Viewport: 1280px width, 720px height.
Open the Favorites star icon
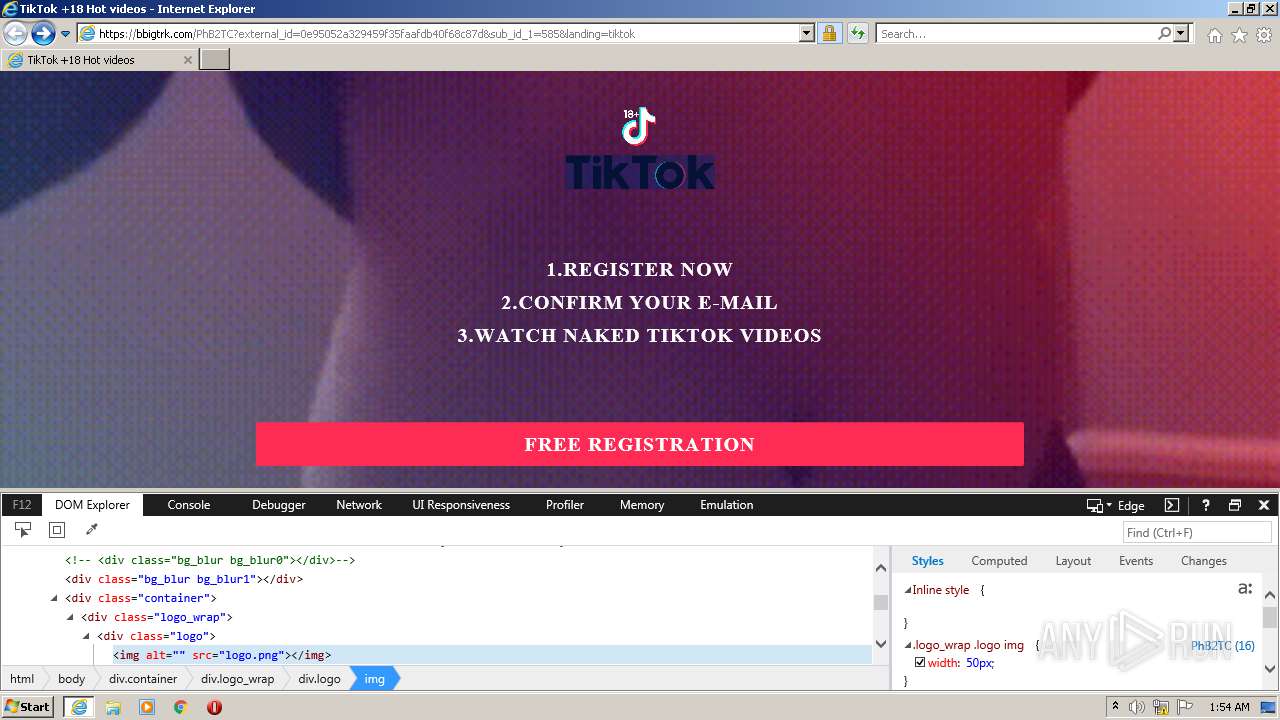(1239, 35)
